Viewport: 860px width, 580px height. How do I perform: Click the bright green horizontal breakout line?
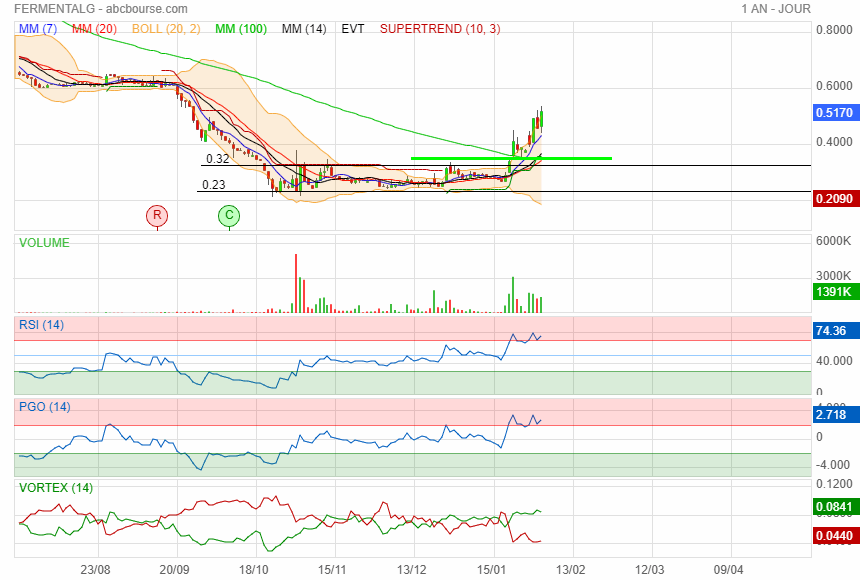coord(511,158)
